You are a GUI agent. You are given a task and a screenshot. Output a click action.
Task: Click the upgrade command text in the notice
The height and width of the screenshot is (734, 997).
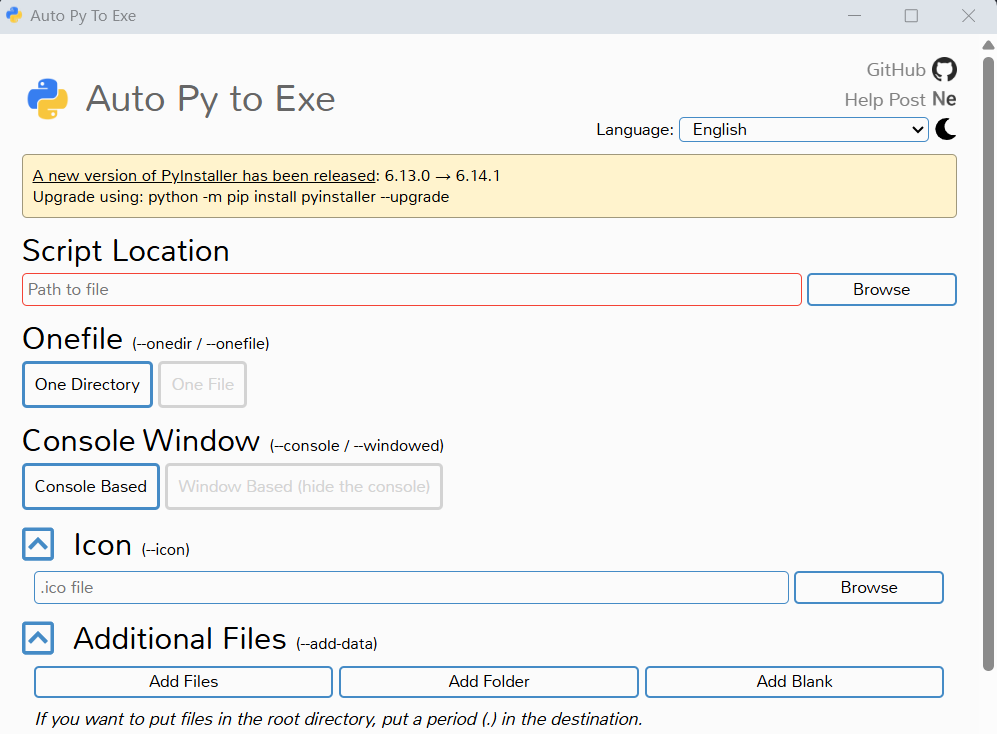241,197
